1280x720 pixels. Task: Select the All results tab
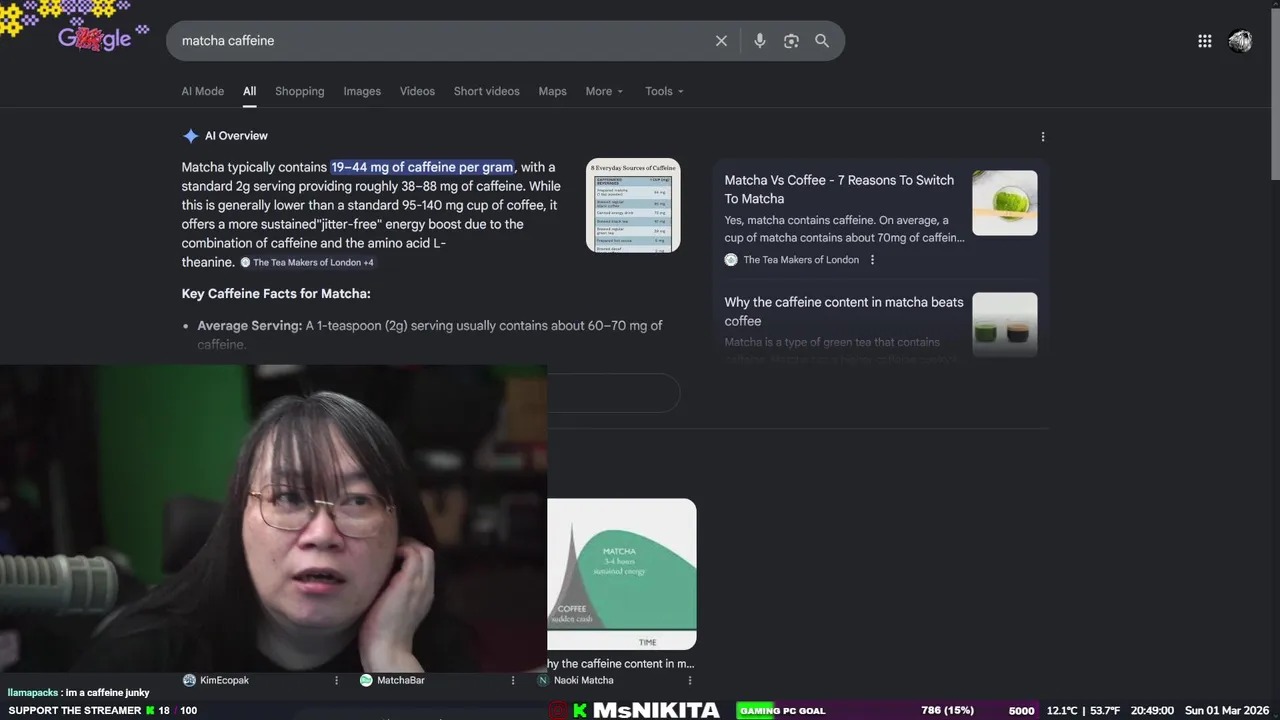[x=249, y=91]
